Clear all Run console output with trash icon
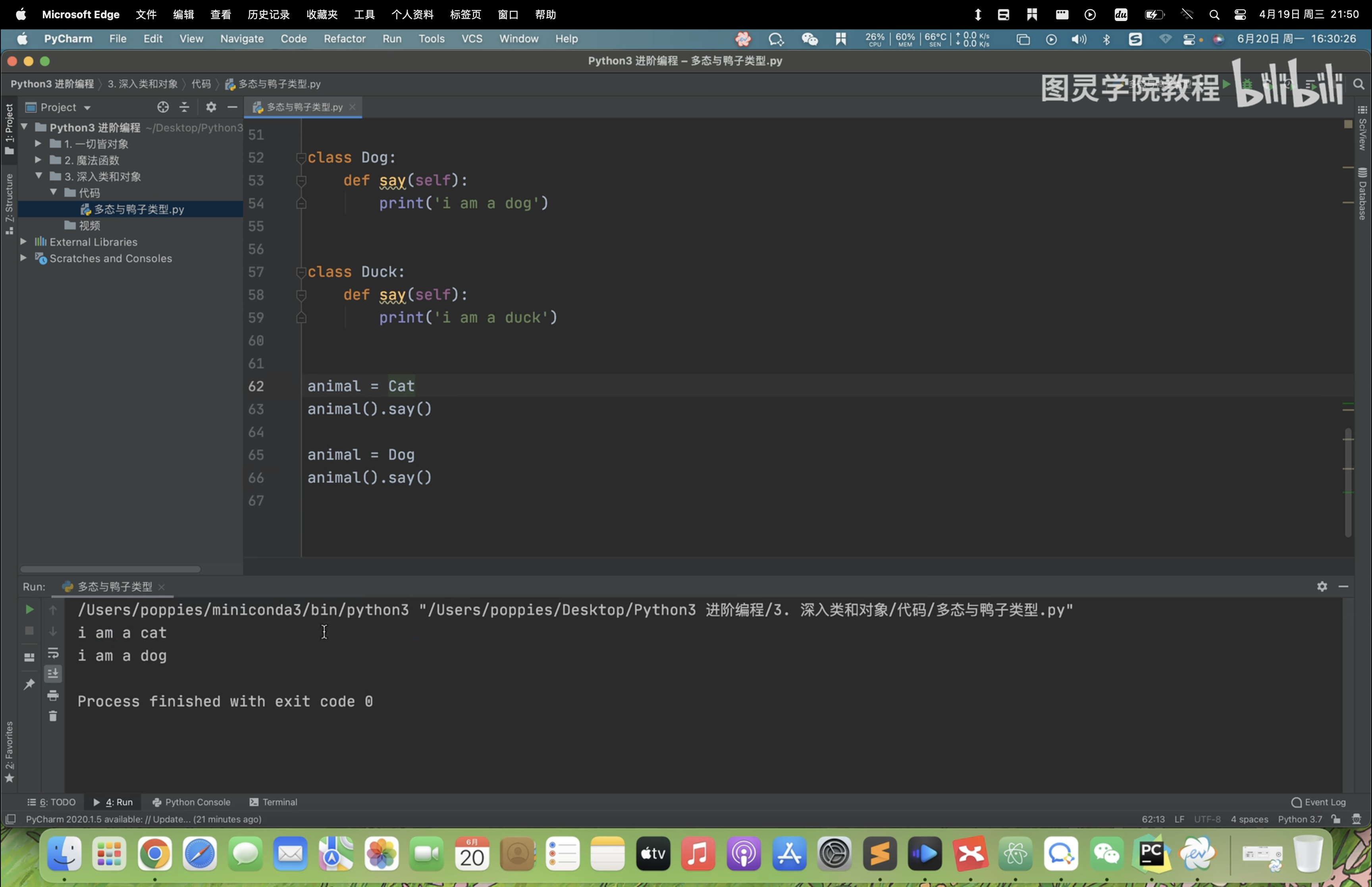1372x887 pixels. (53, 716)
